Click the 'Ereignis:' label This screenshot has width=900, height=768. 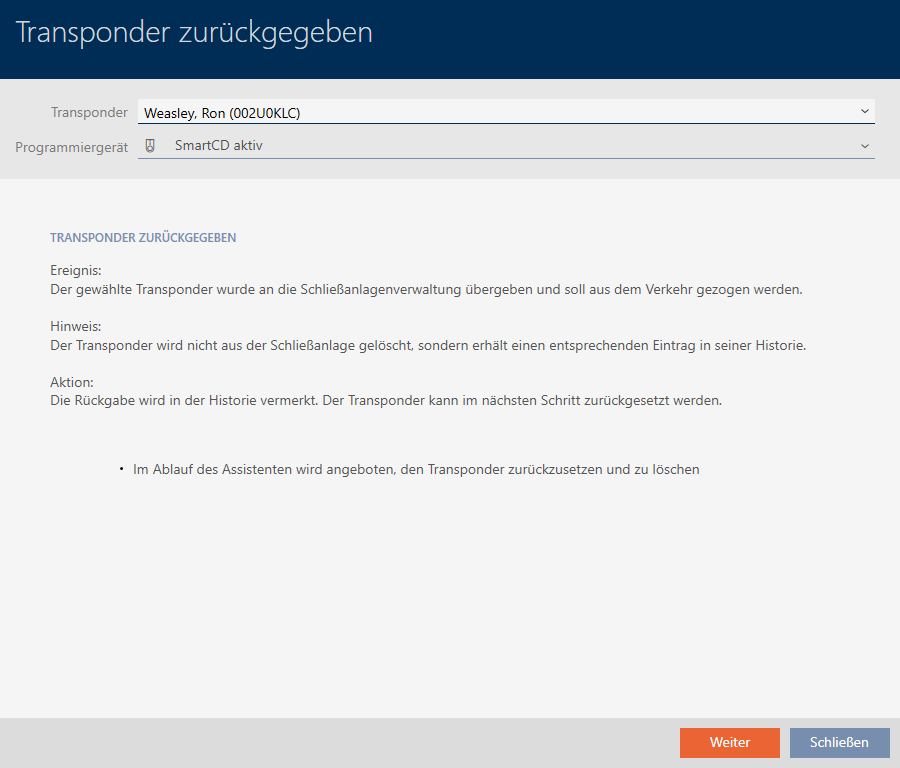(x=76, y=271)
